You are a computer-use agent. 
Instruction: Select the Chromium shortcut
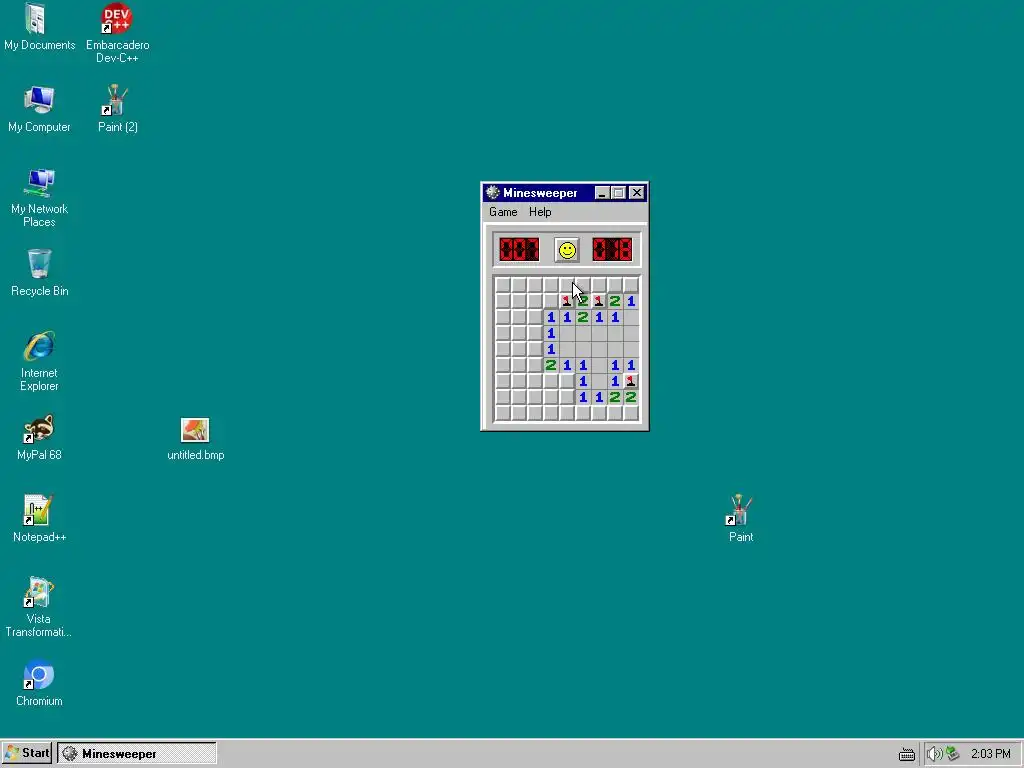(39, 683)
